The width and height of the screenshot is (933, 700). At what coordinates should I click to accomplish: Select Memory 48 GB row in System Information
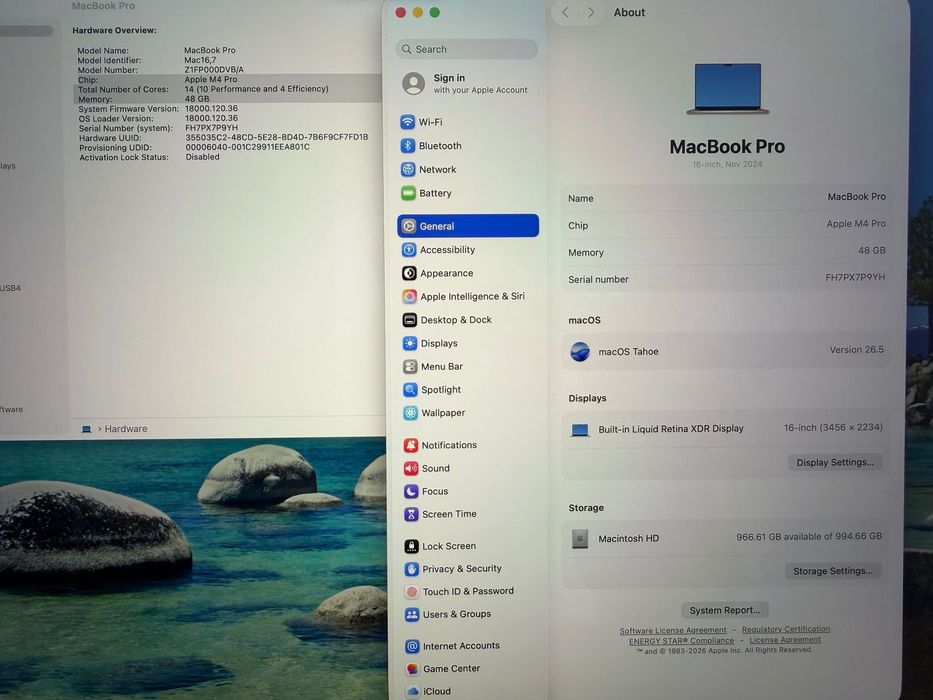(x=229, y=99)
